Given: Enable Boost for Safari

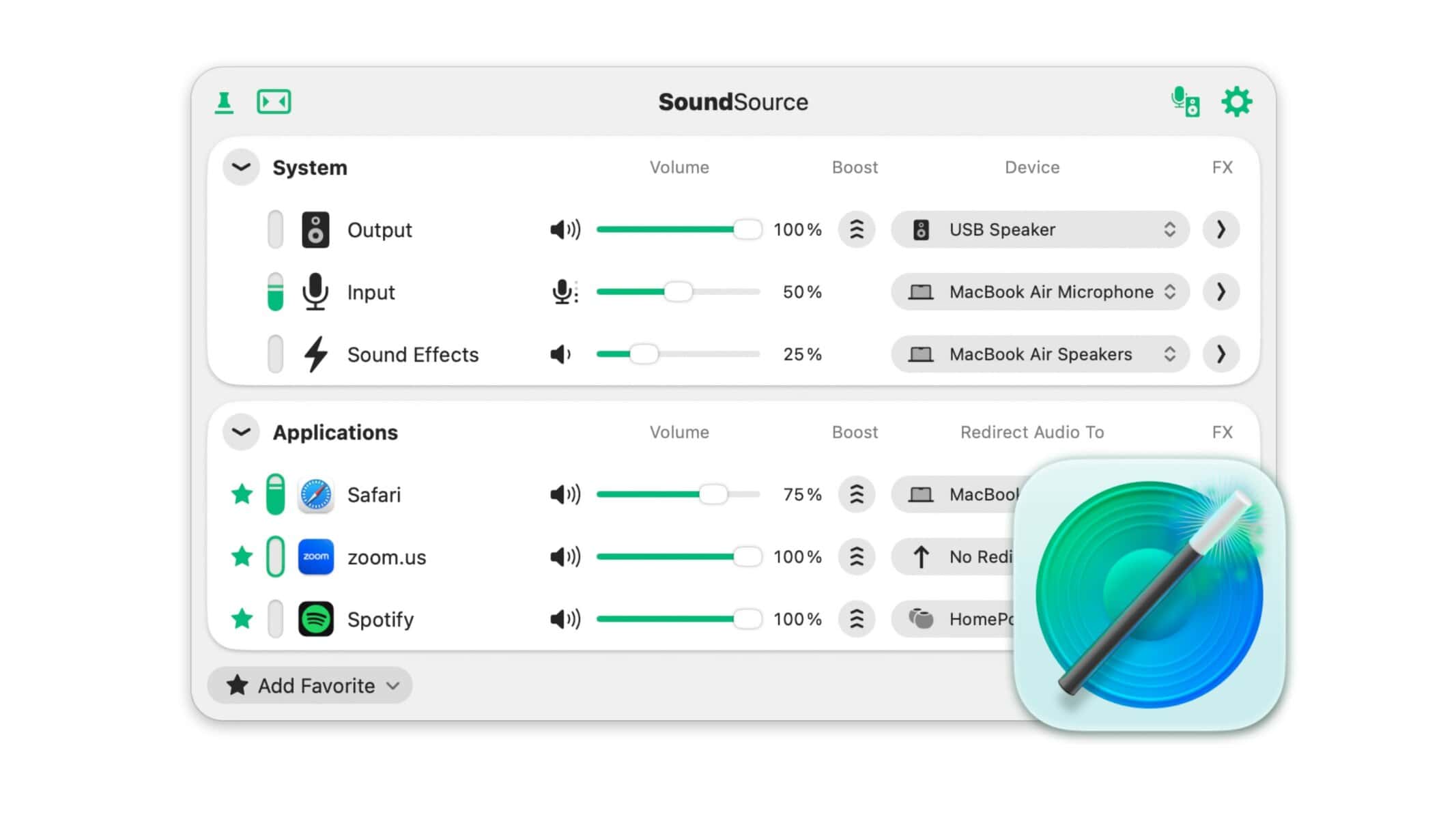Looking at the screenshot, I should (857, 495).
